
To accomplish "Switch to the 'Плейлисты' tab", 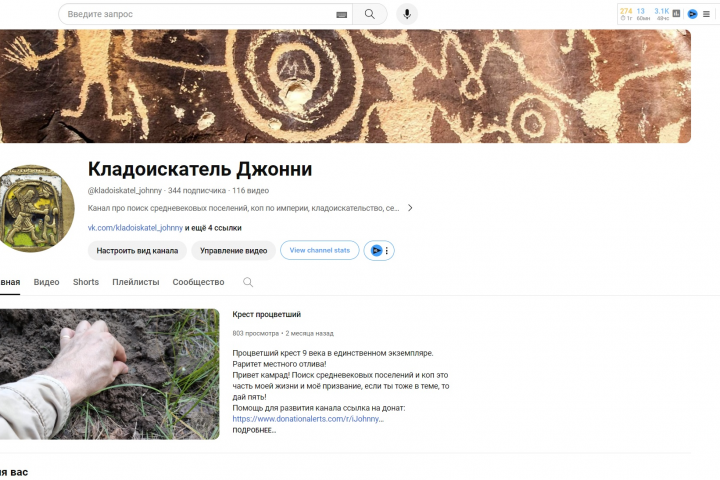I will point(135,282).
